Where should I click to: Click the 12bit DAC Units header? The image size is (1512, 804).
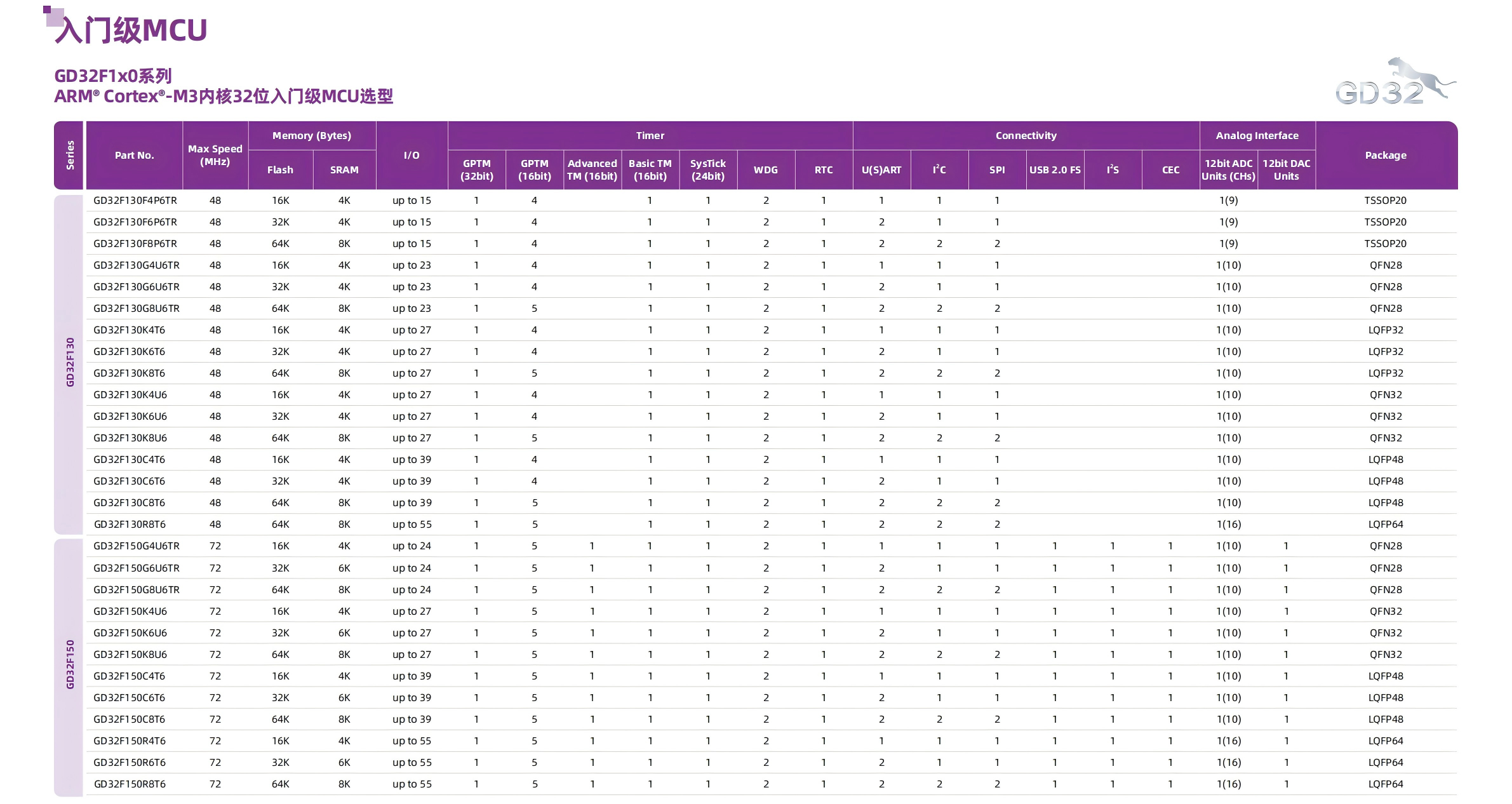point(1286,170)
